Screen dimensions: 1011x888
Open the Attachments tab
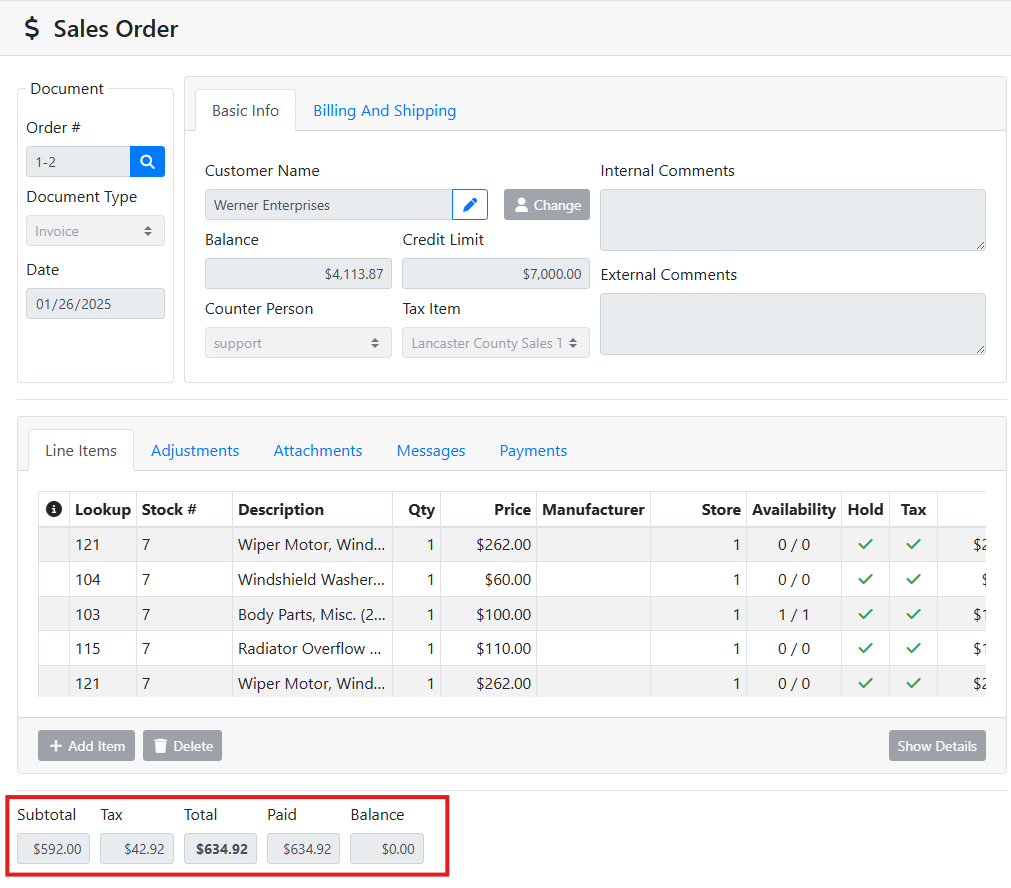pos(318,451)
